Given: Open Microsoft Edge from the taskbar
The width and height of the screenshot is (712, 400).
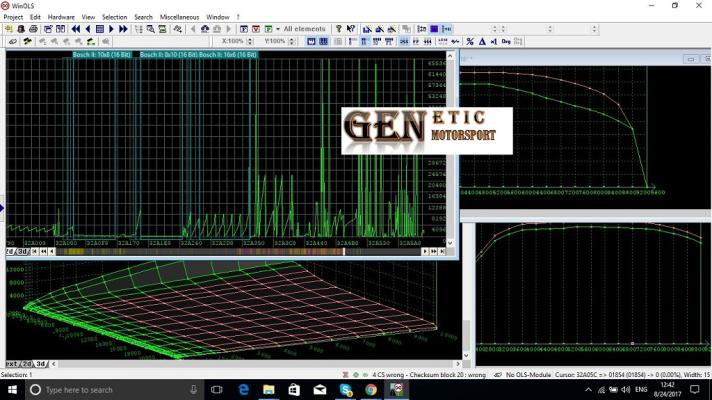Looking at the screenshot, I should [x=243, y=389].
